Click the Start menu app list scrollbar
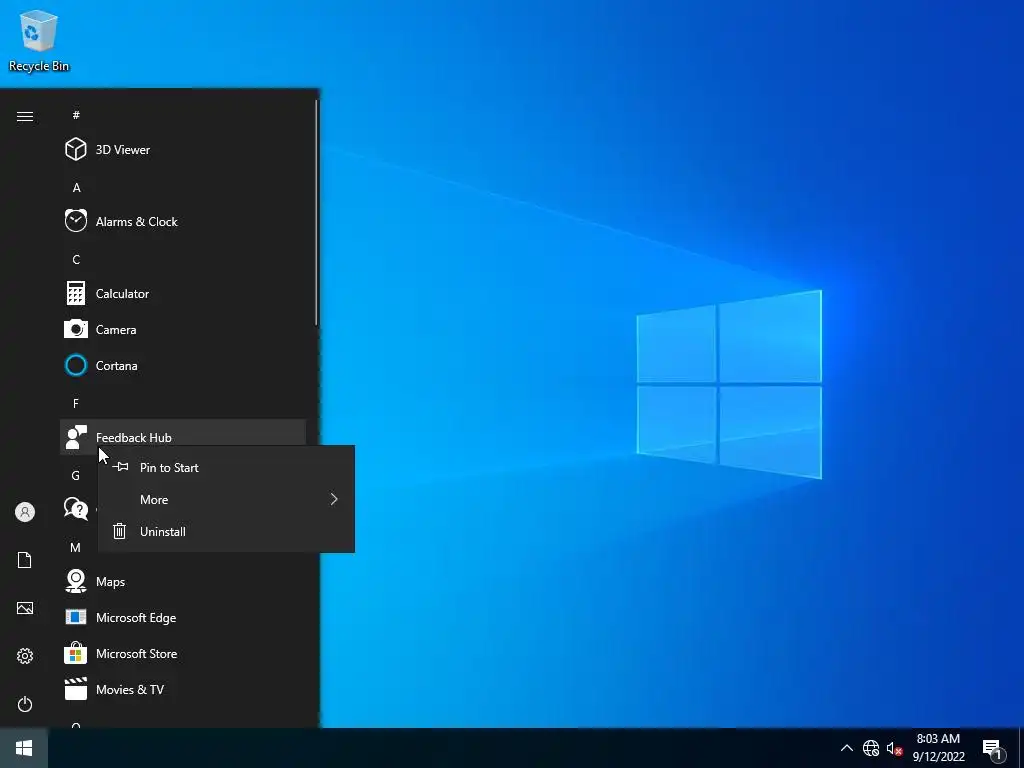 coord(316,212)
